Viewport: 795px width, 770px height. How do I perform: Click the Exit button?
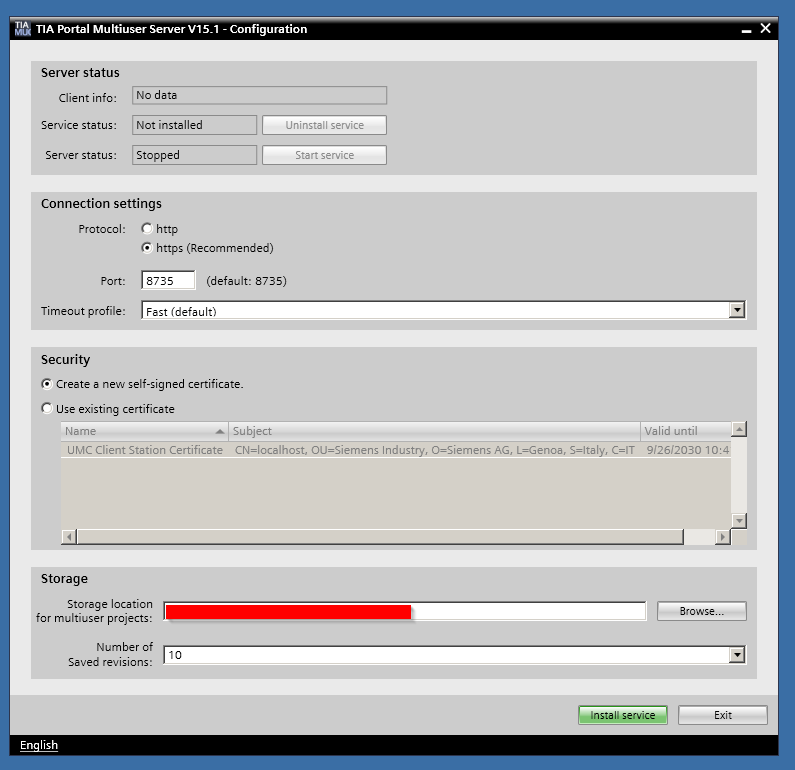pos(722,715)
